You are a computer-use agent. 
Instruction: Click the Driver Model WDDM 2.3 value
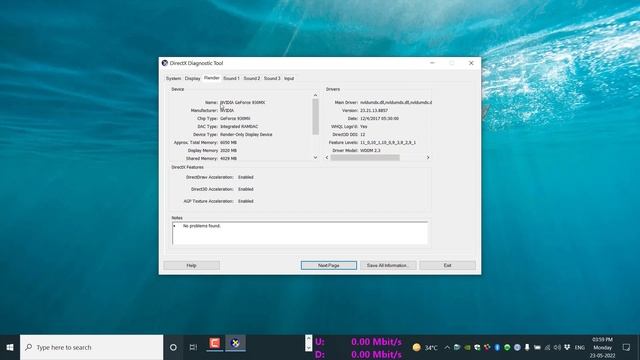370,151
